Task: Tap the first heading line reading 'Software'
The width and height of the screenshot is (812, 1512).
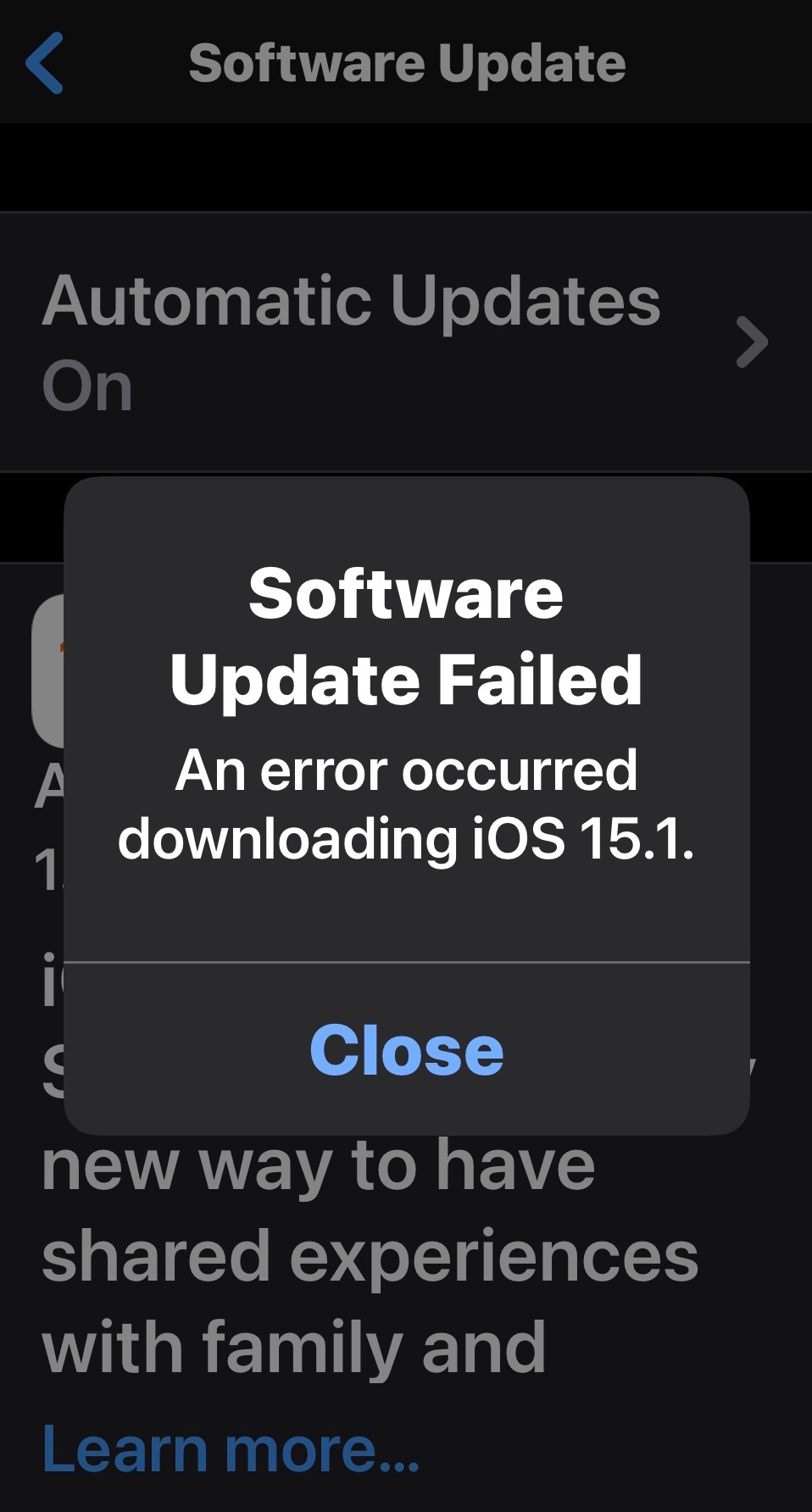Action: [x=406, y=593]
